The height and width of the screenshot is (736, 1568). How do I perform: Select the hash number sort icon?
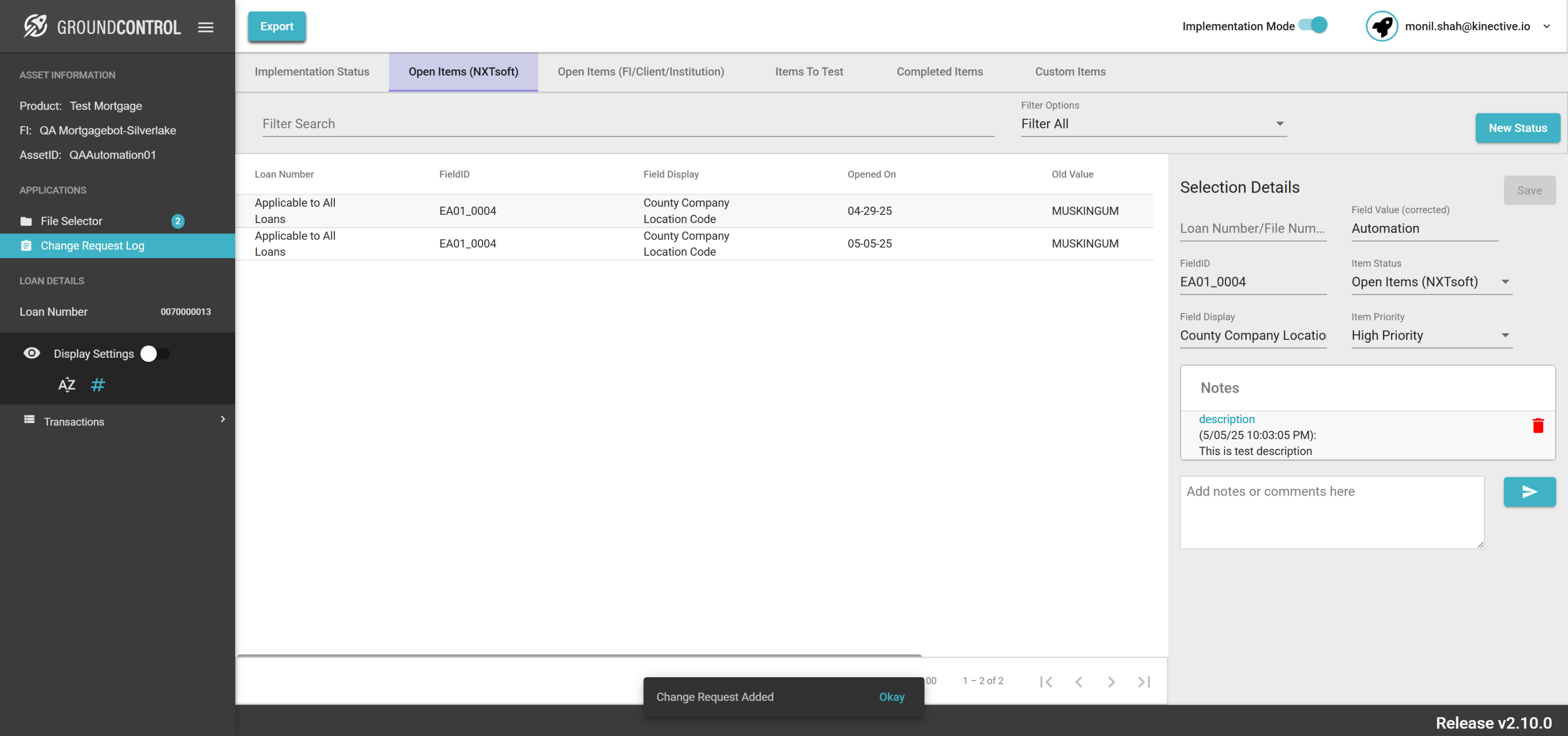[x=97, y=385]
